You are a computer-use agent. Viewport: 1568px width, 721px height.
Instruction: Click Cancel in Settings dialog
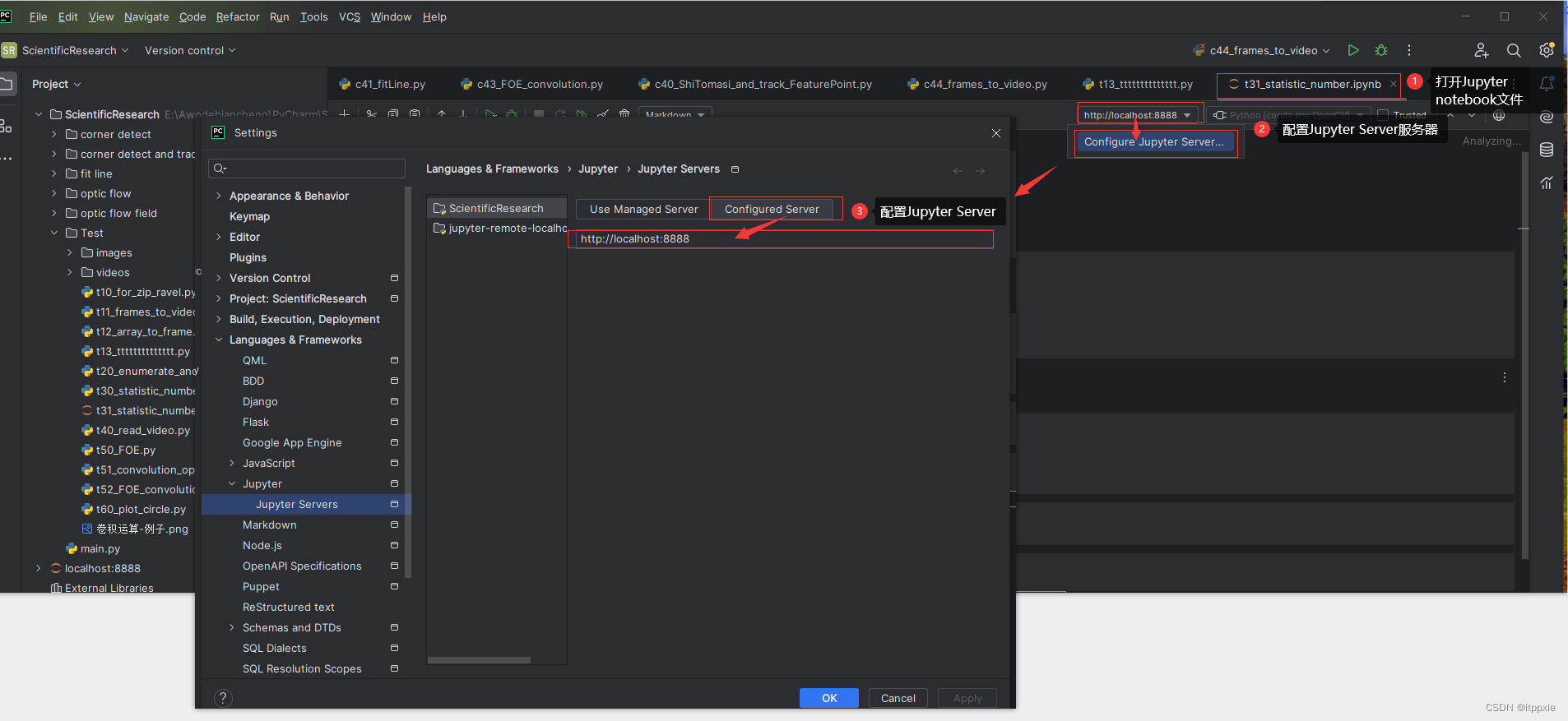point(898,698)
